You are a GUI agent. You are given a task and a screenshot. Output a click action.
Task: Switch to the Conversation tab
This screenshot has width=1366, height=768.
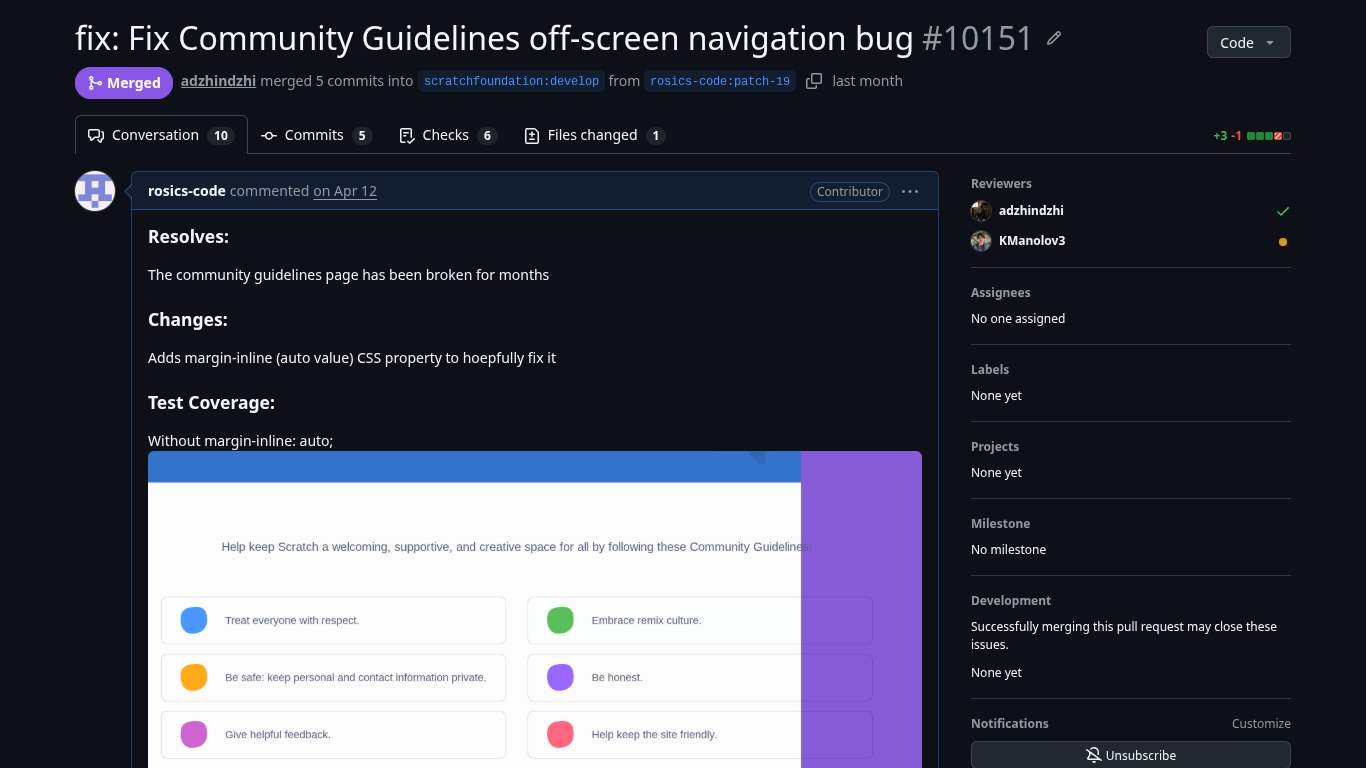(161, 135)
